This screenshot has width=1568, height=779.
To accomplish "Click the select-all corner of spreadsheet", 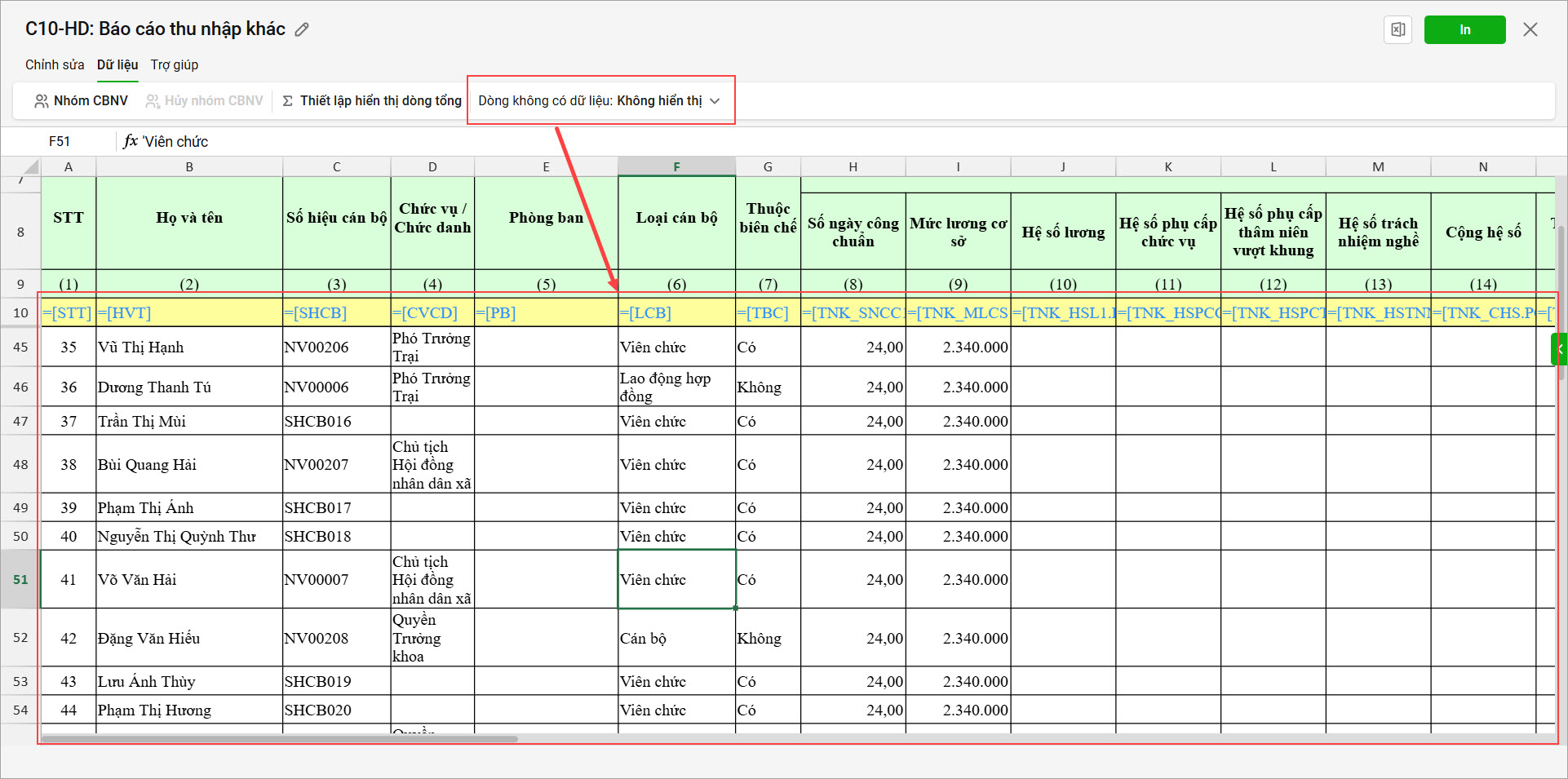I will coord(29,167).
